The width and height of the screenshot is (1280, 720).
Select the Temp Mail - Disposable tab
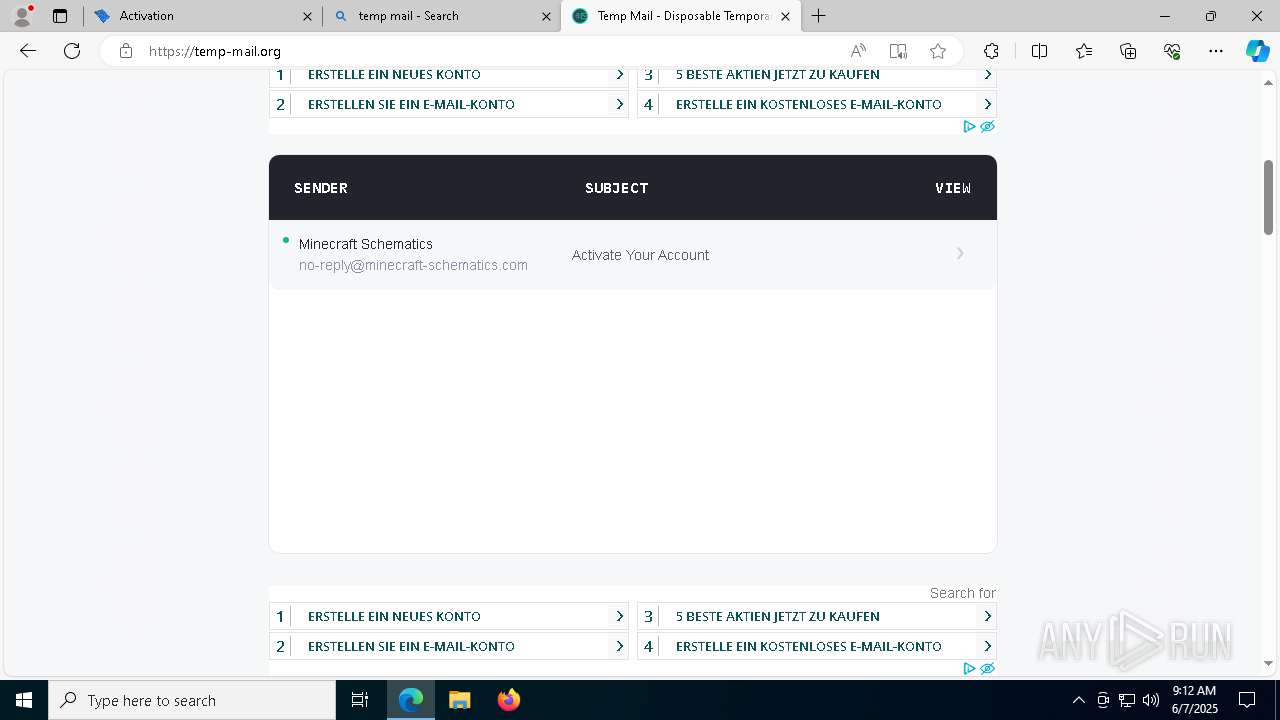(680, 16)
